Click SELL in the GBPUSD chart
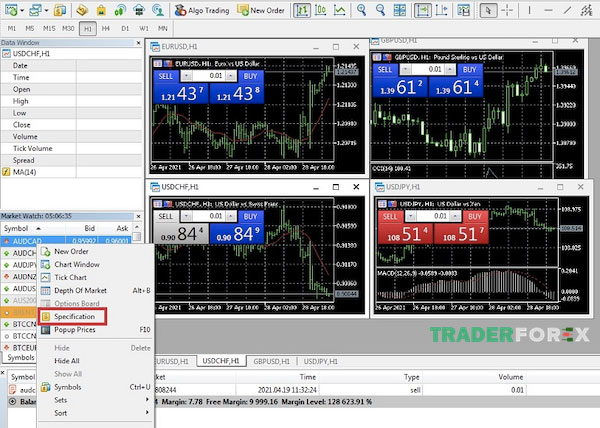This screenshot has width=600, height=428. pyautogui.click(x=385, y=70)
